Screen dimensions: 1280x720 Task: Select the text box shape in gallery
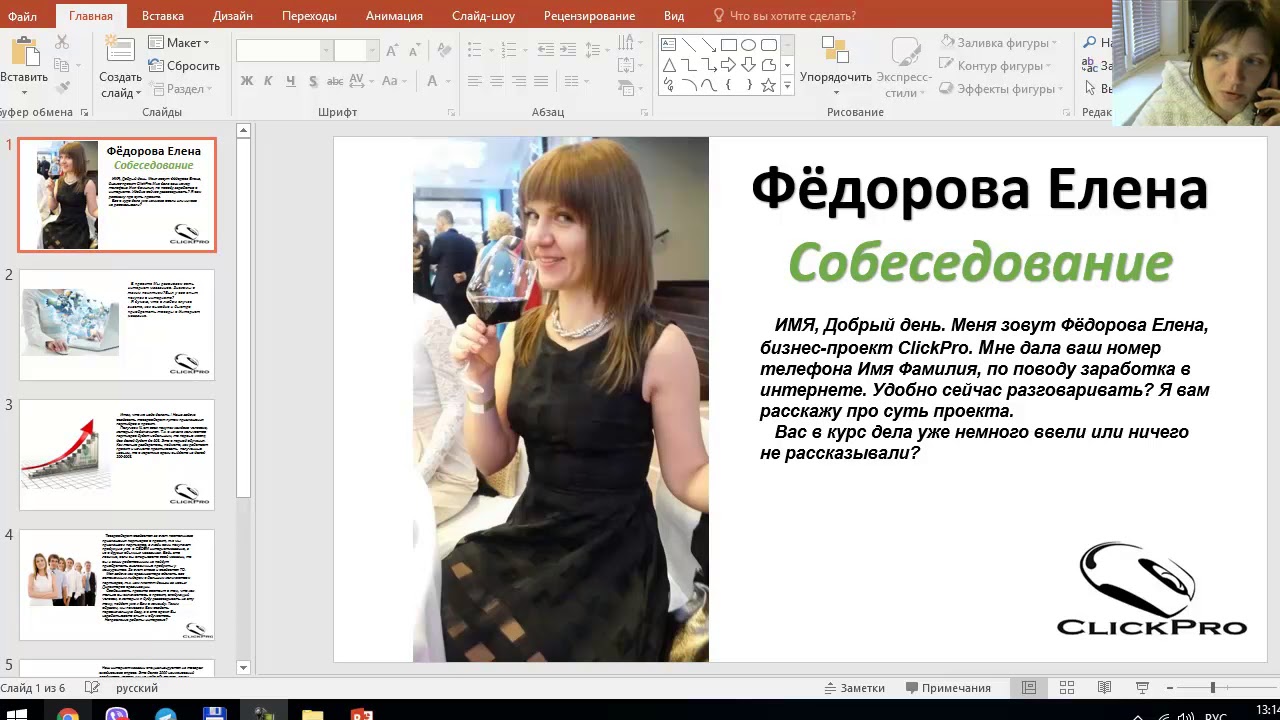[668, 44]
